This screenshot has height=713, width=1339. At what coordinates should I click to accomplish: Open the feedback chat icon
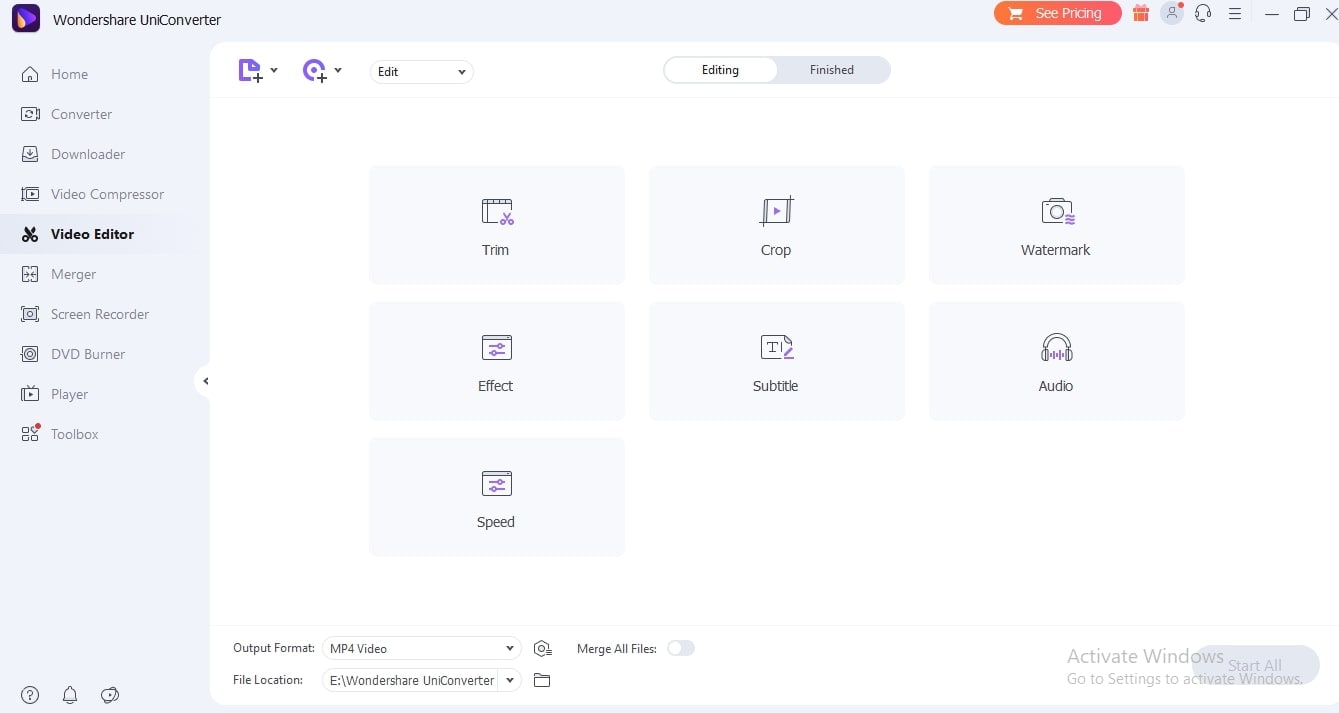[110, 695]
